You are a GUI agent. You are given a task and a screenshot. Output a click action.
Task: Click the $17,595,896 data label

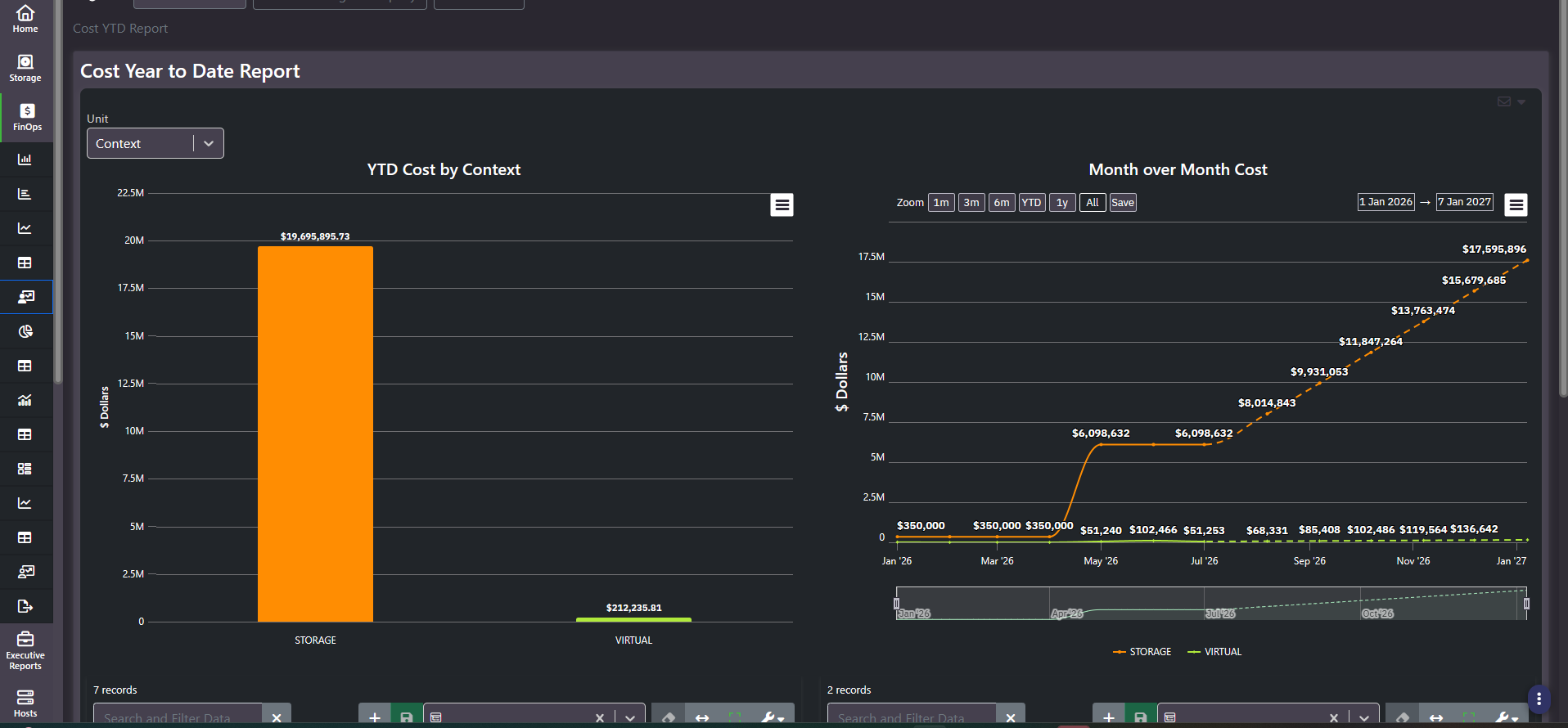tap(1494, 249)
